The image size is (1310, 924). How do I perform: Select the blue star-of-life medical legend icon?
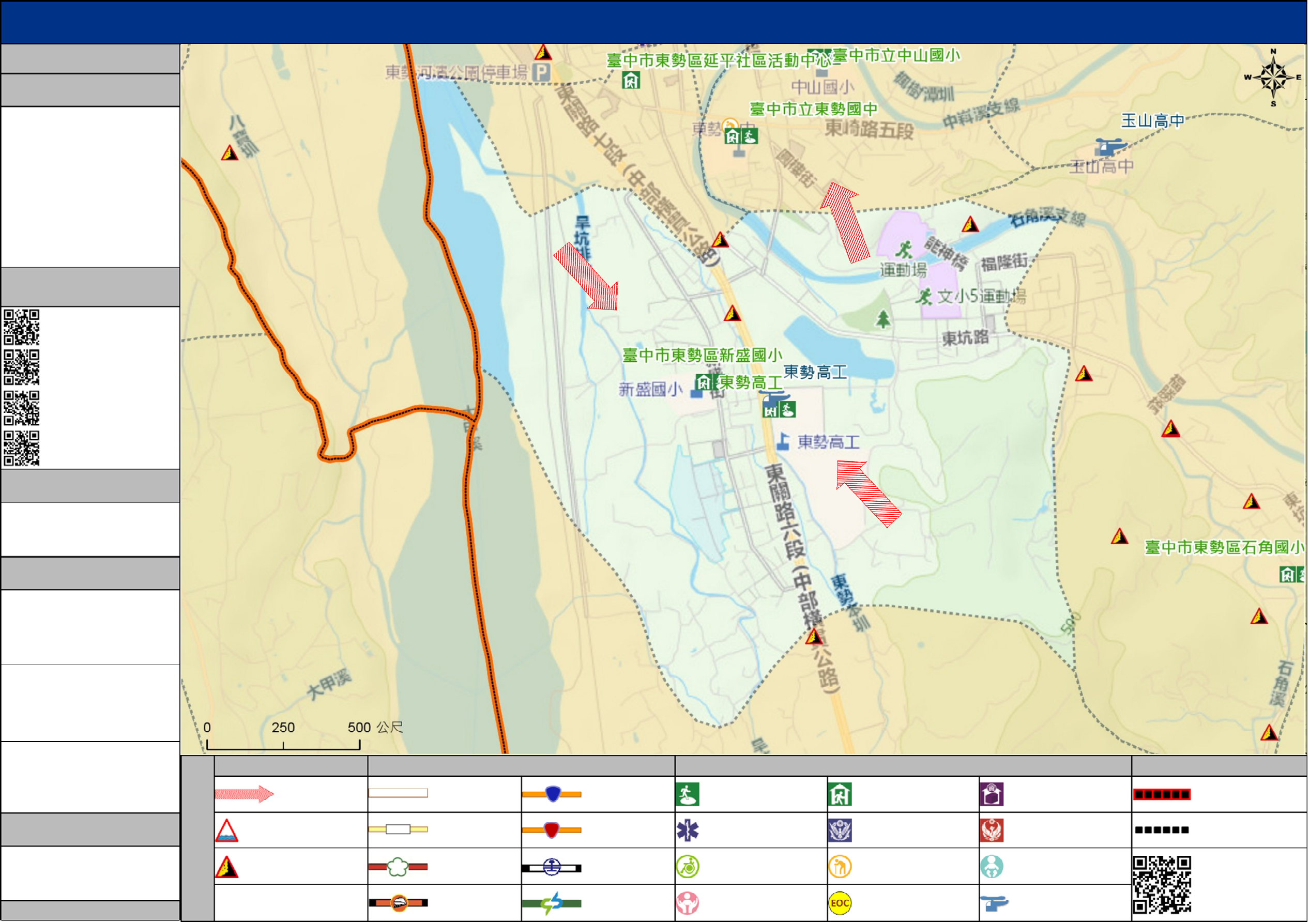point(688,831)
